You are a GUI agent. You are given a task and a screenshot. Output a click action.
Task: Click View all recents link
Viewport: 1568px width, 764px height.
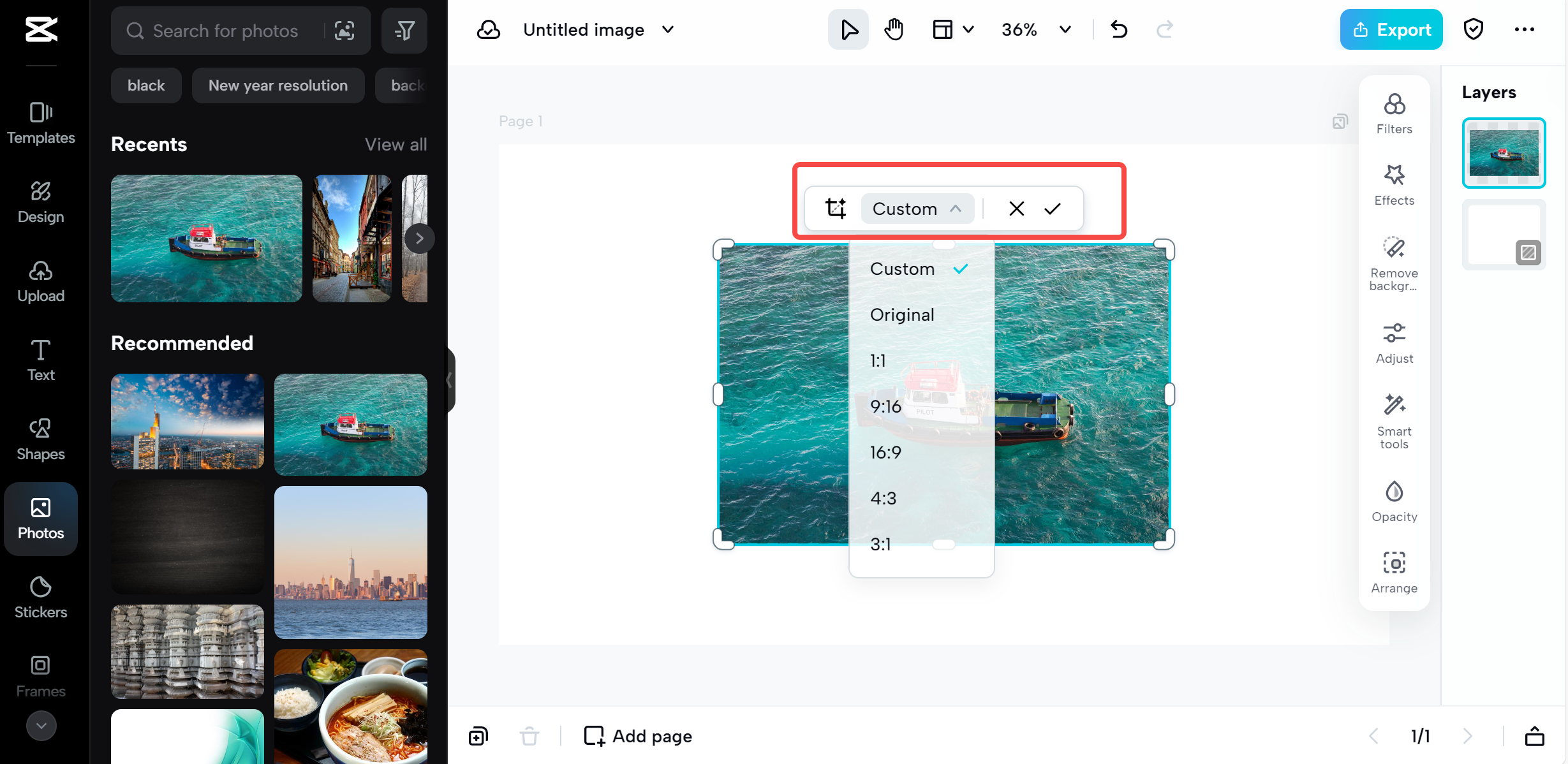396,144
